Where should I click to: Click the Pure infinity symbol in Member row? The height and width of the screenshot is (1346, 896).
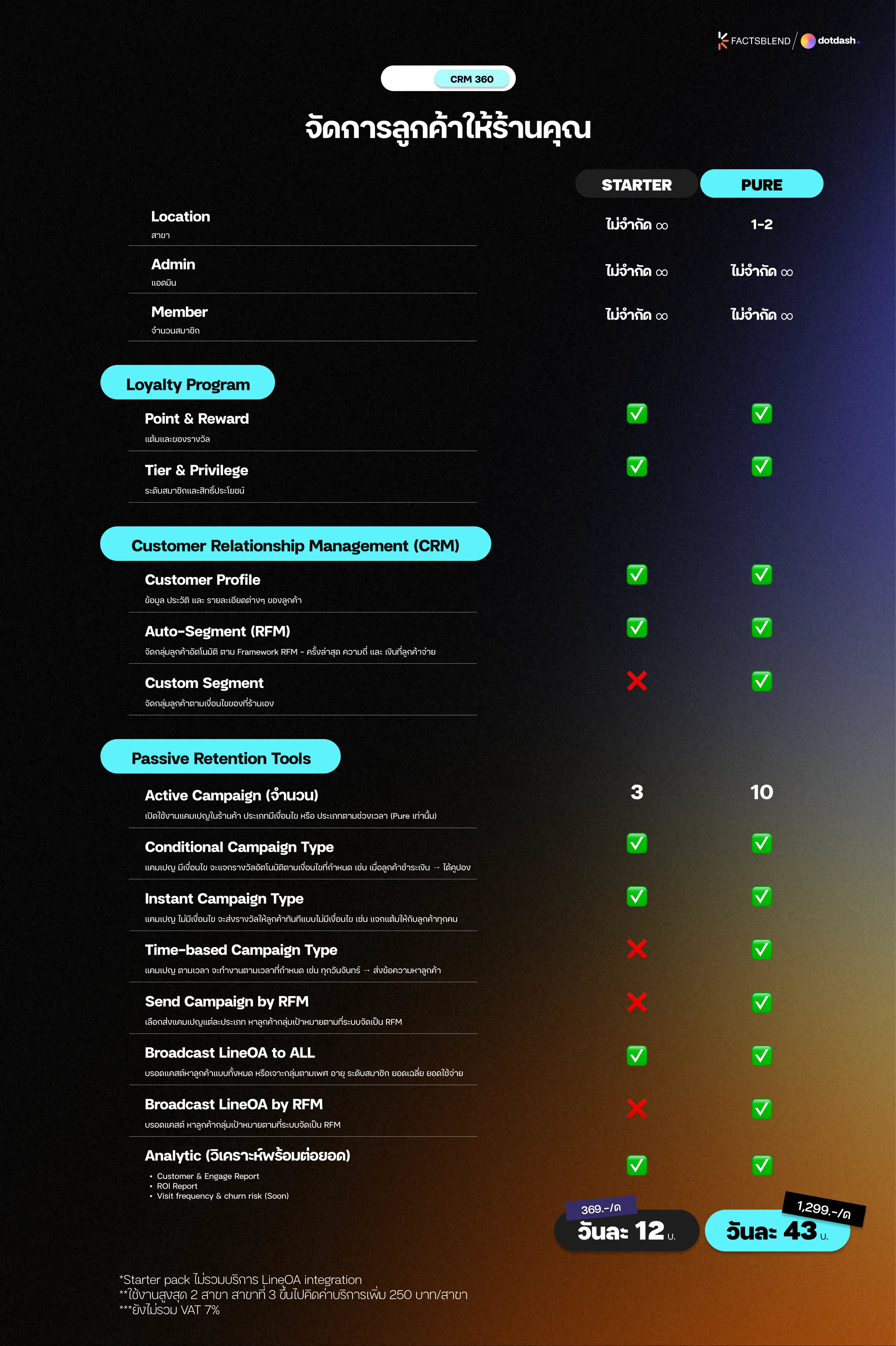[x=787, y=316]
